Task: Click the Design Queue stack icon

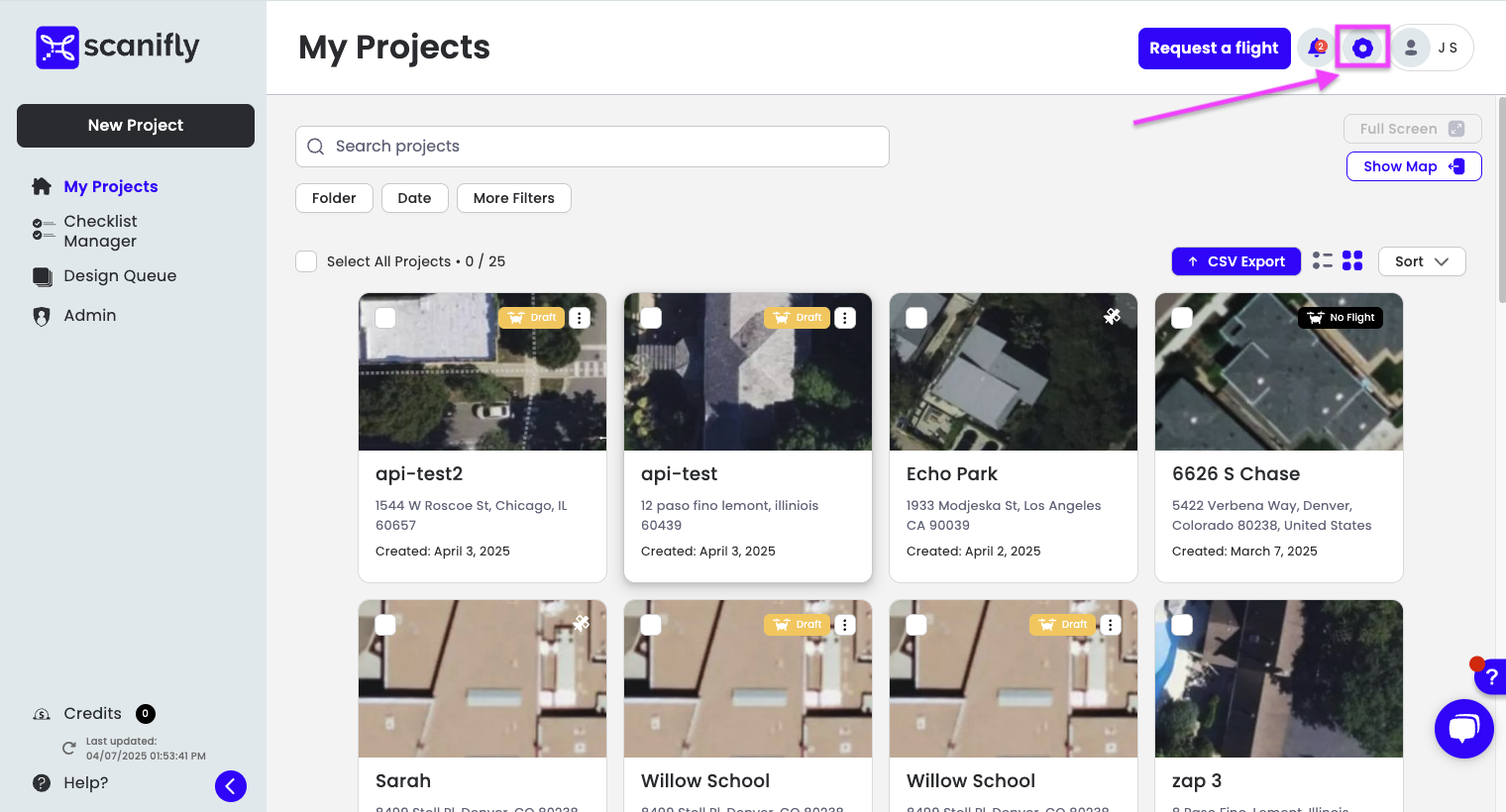Action: pos(42,276)
